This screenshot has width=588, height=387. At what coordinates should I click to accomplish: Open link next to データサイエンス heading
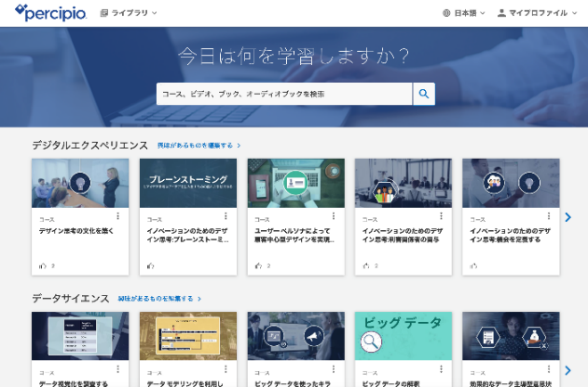(159, 299)
